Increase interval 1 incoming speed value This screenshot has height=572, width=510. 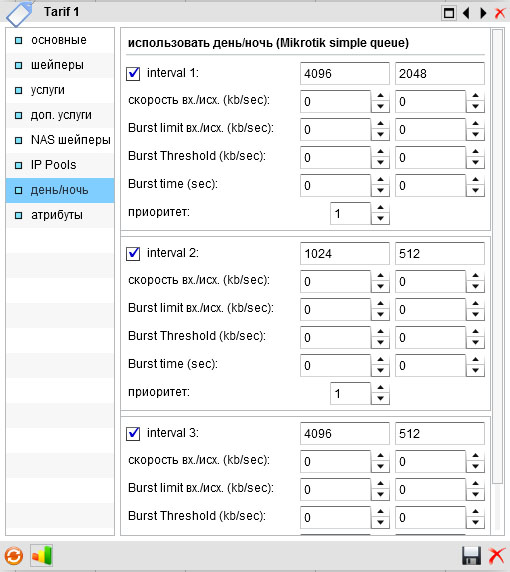(x=380, y=96)
